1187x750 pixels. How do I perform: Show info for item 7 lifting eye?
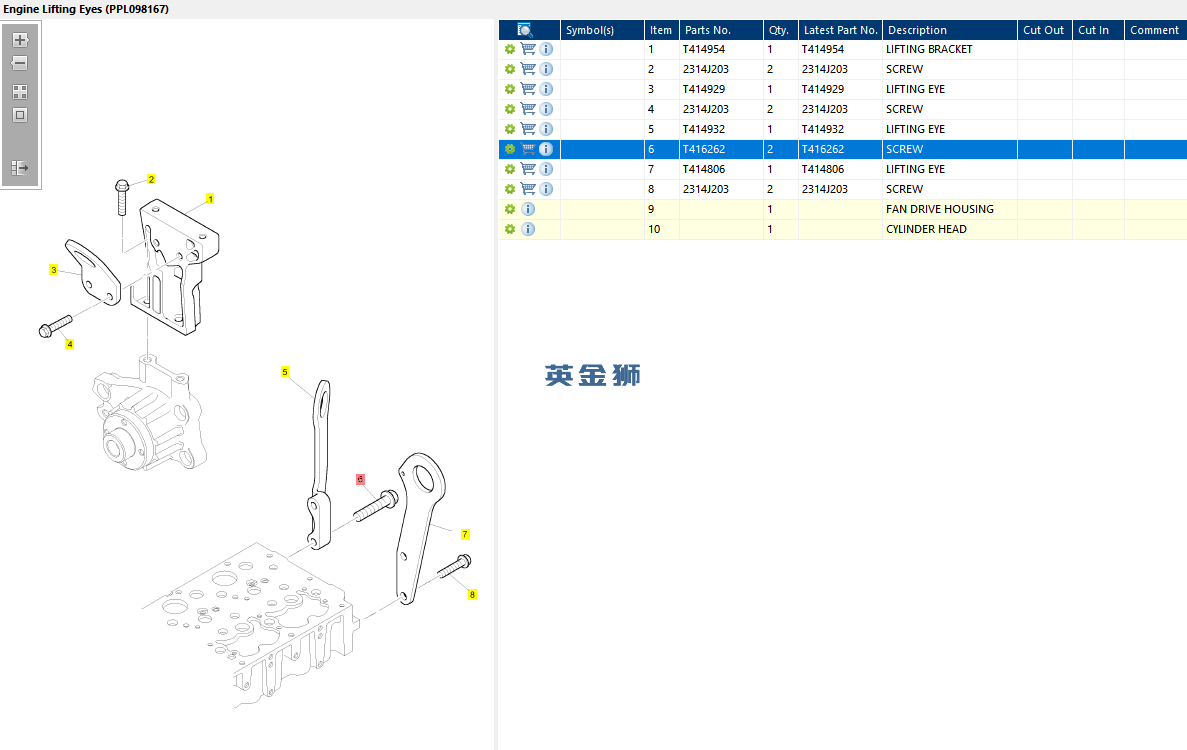tap(546, 170)
